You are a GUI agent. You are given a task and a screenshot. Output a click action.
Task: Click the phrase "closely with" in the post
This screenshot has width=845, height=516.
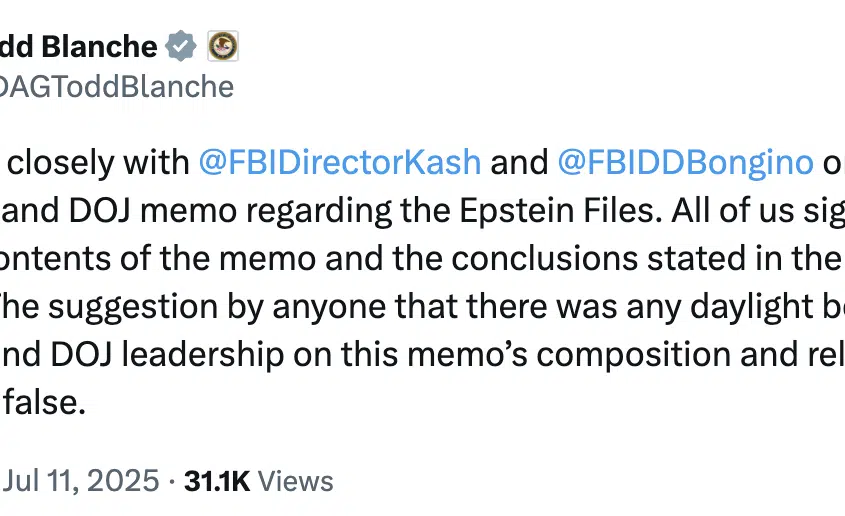click(99, 162)
